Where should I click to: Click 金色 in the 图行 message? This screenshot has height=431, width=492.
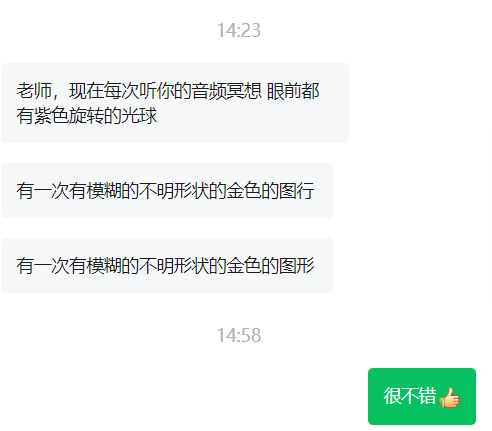point(244,191)
